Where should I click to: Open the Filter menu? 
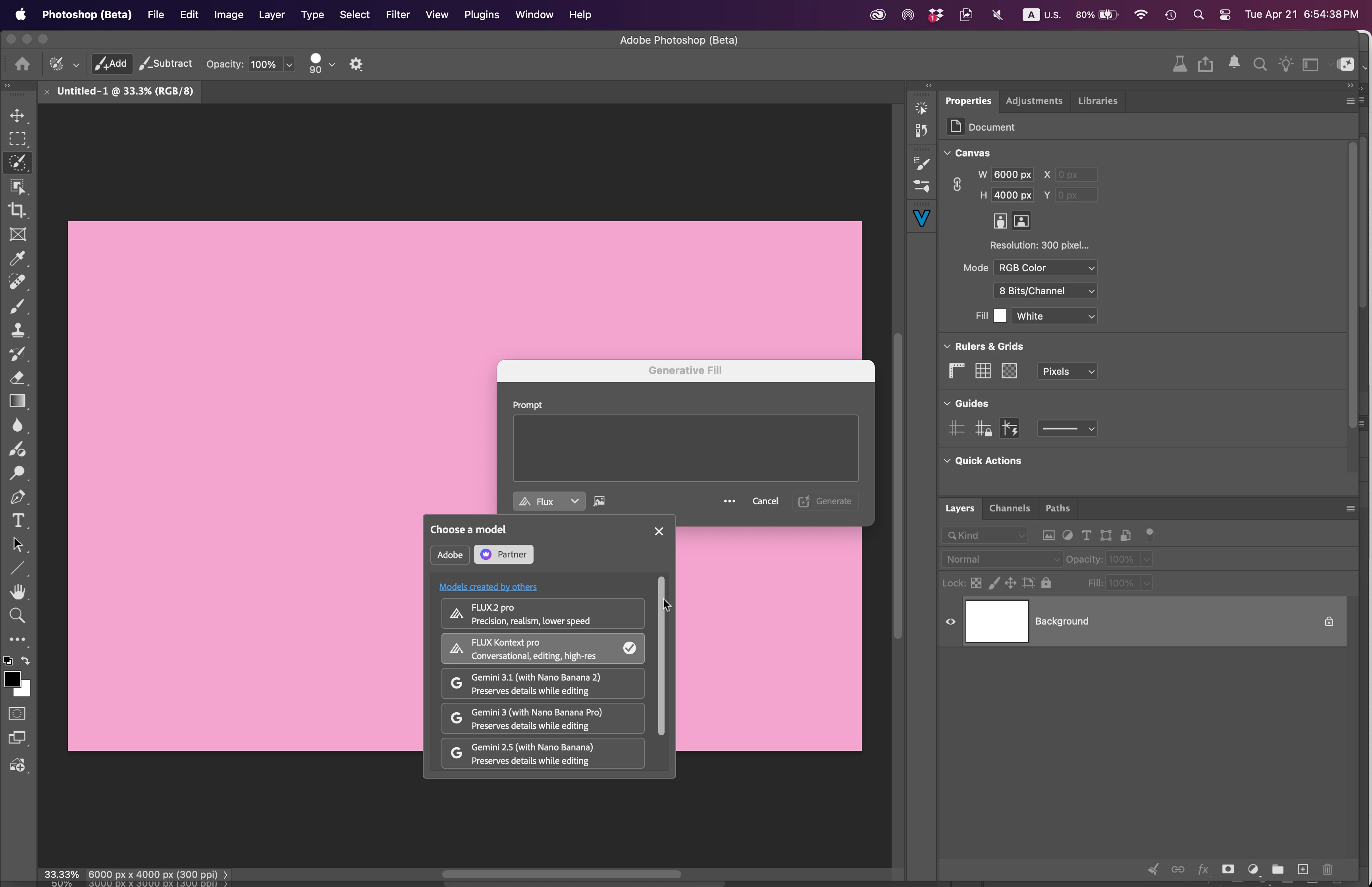point(397,14)
